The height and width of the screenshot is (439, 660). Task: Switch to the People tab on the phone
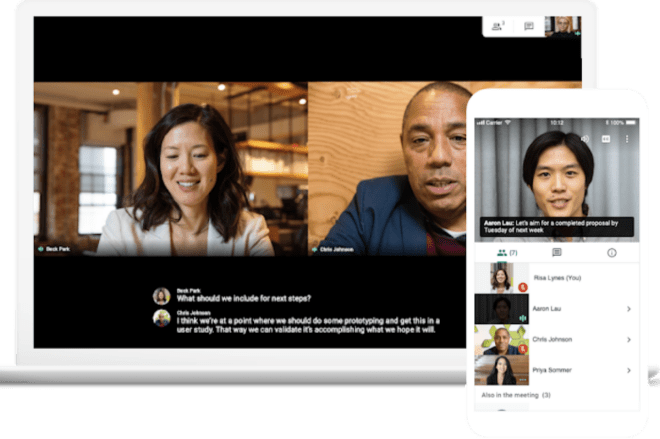502,253
